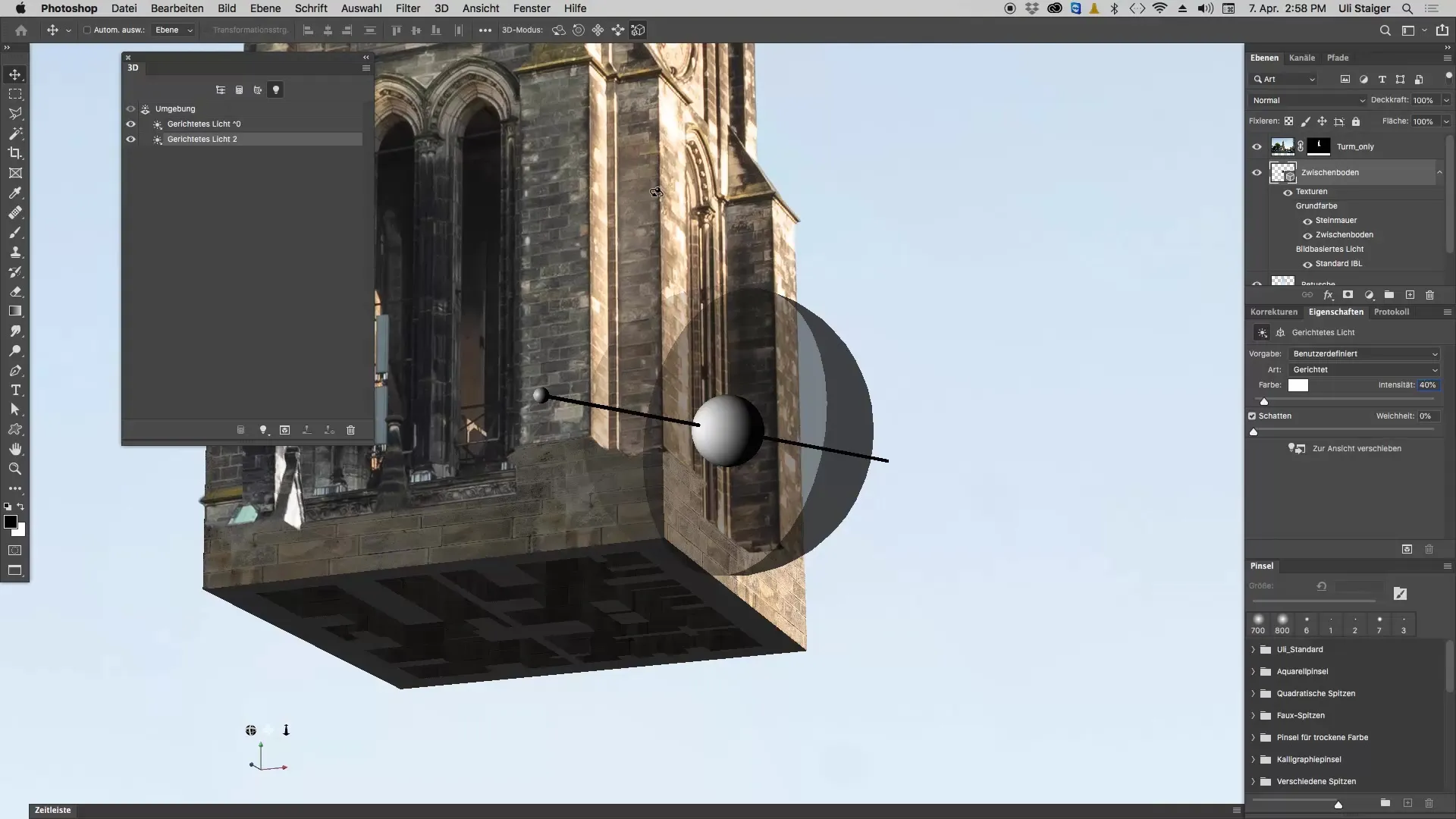Click the 3D pan mode icon
The width and height of the screenshot is (1456, 819).
coord(598,30)
